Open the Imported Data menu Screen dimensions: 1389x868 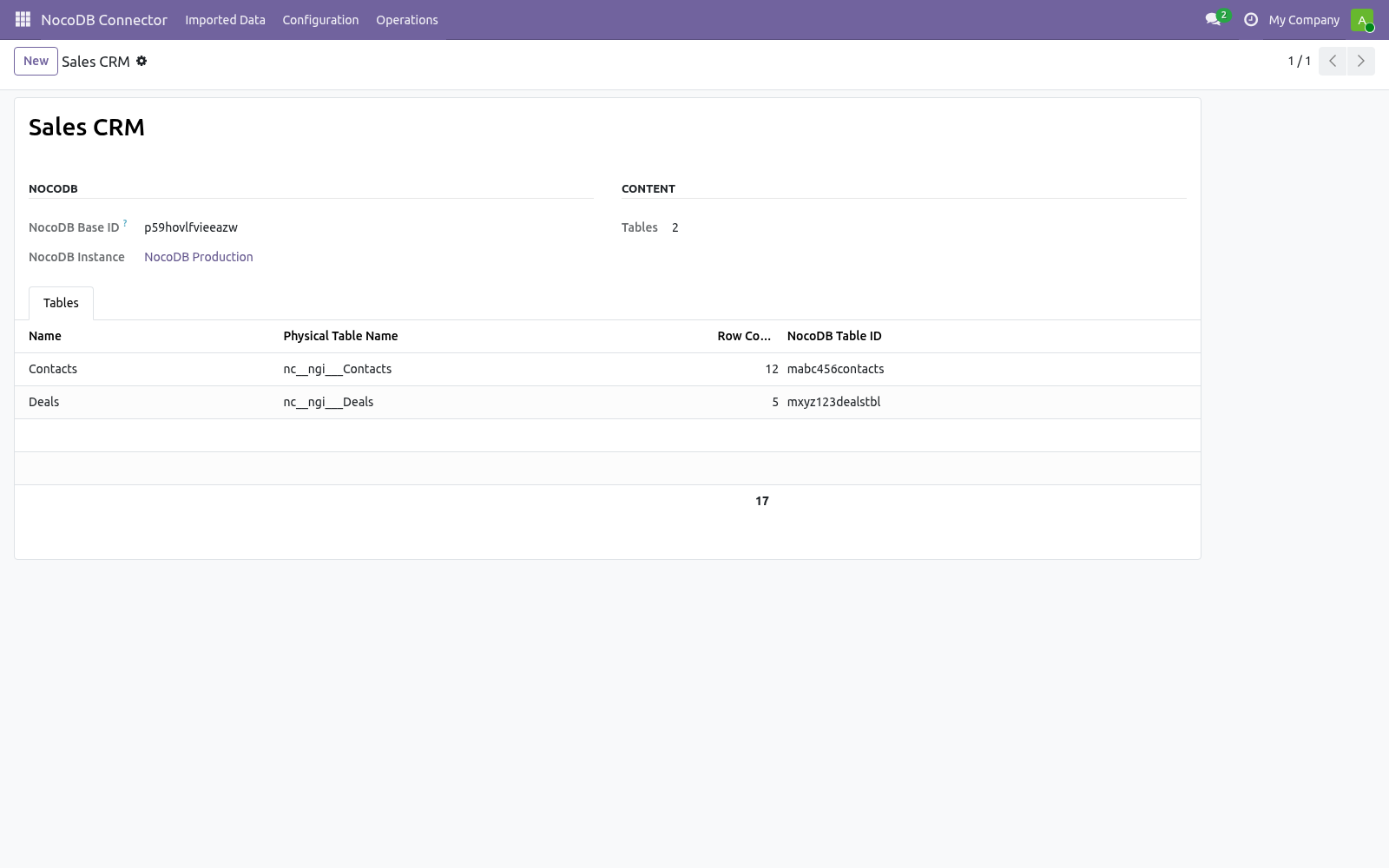click(x=225, y=19)
